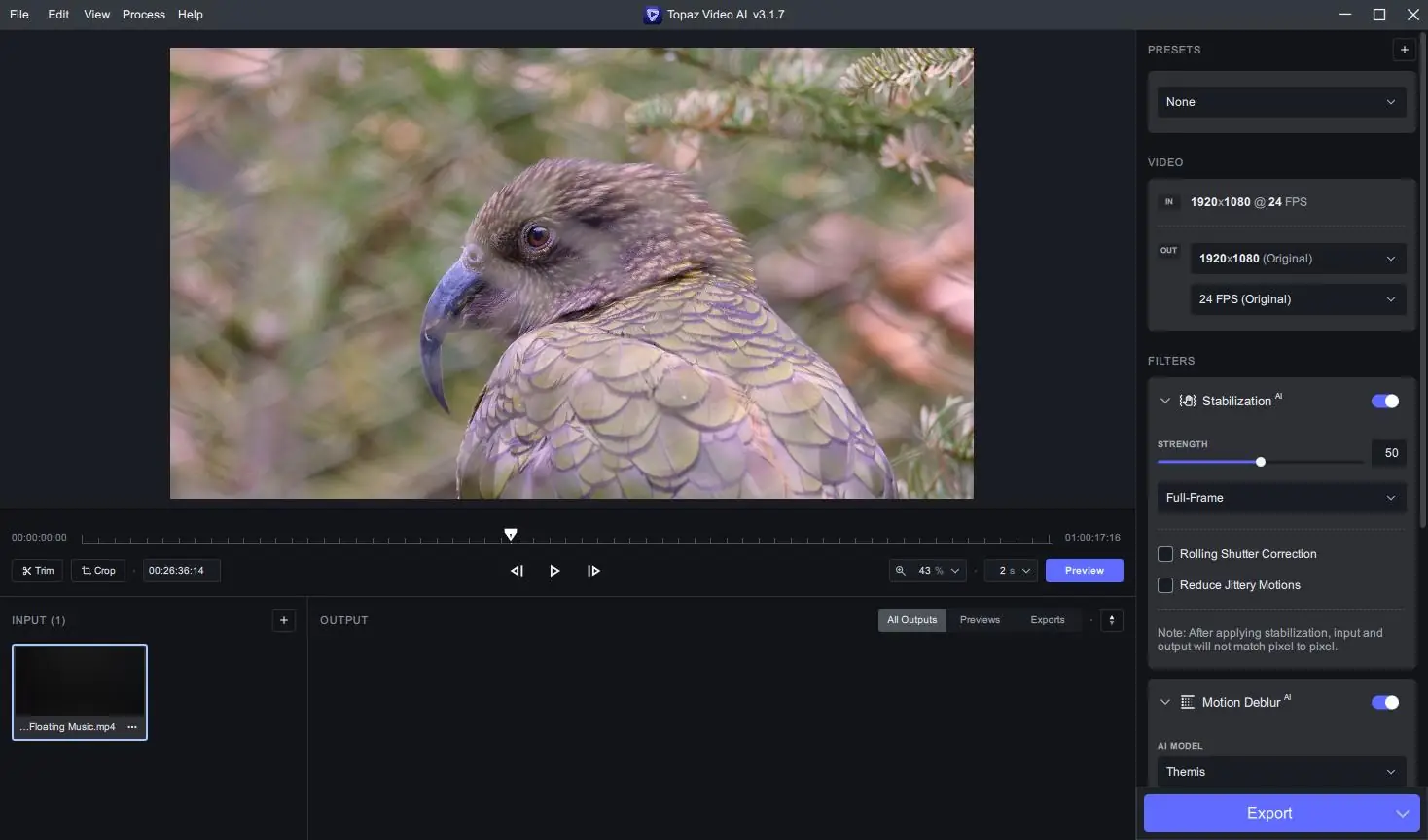Enable Rolling Shutter Correction checkbox

[x=1165, y=554]
